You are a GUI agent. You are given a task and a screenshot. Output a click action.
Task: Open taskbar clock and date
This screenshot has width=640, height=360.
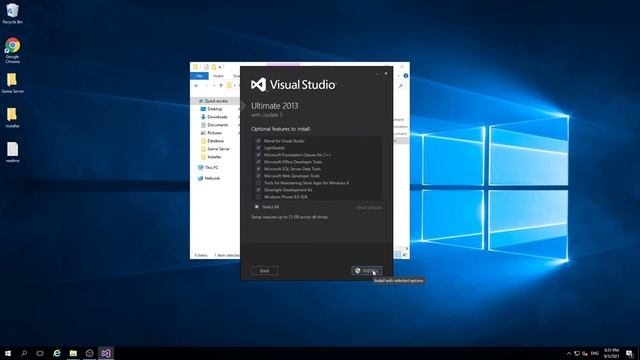point(611,353)
